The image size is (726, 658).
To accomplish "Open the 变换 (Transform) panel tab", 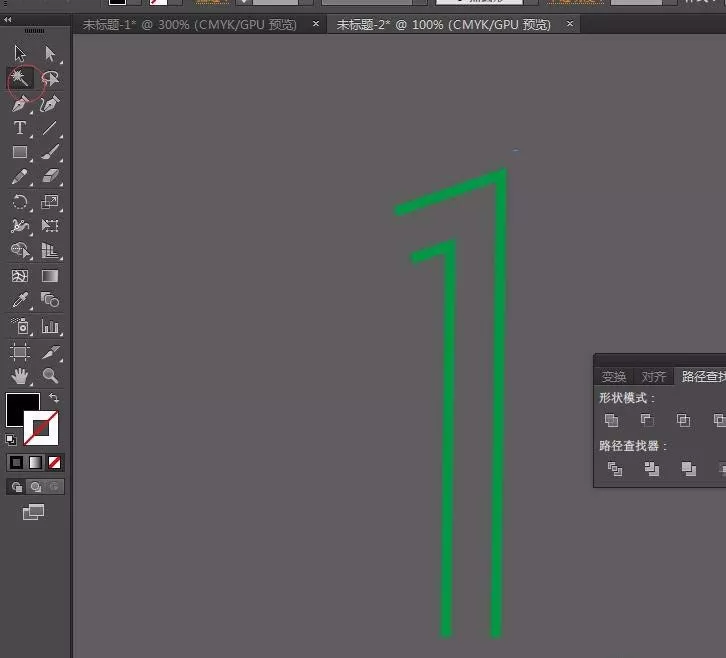I will 613,377.
